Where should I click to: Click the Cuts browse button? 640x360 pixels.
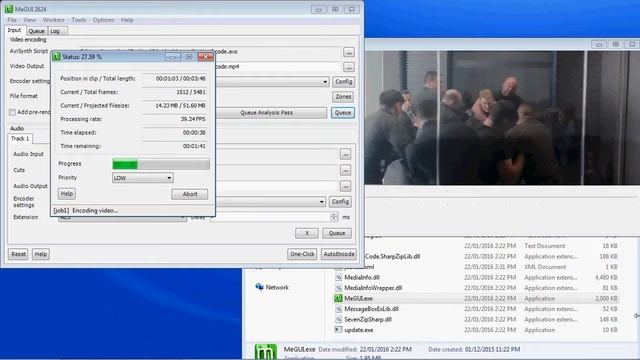tap(345, 170)
